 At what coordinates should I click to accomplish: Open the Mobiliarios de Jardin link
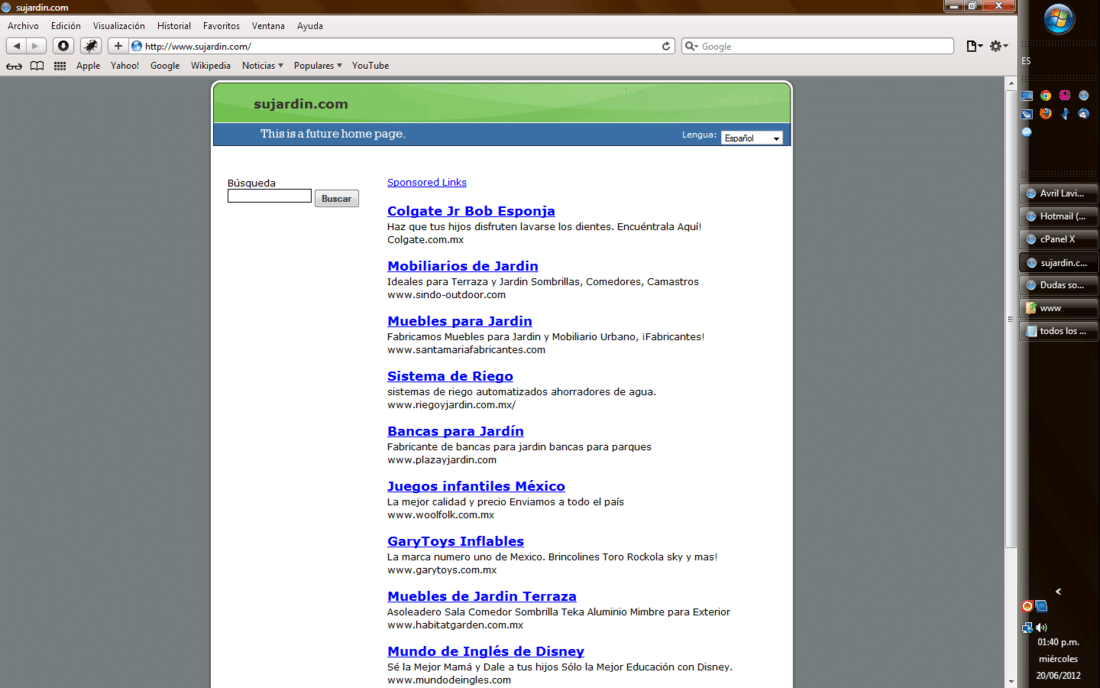coord(462,267)
